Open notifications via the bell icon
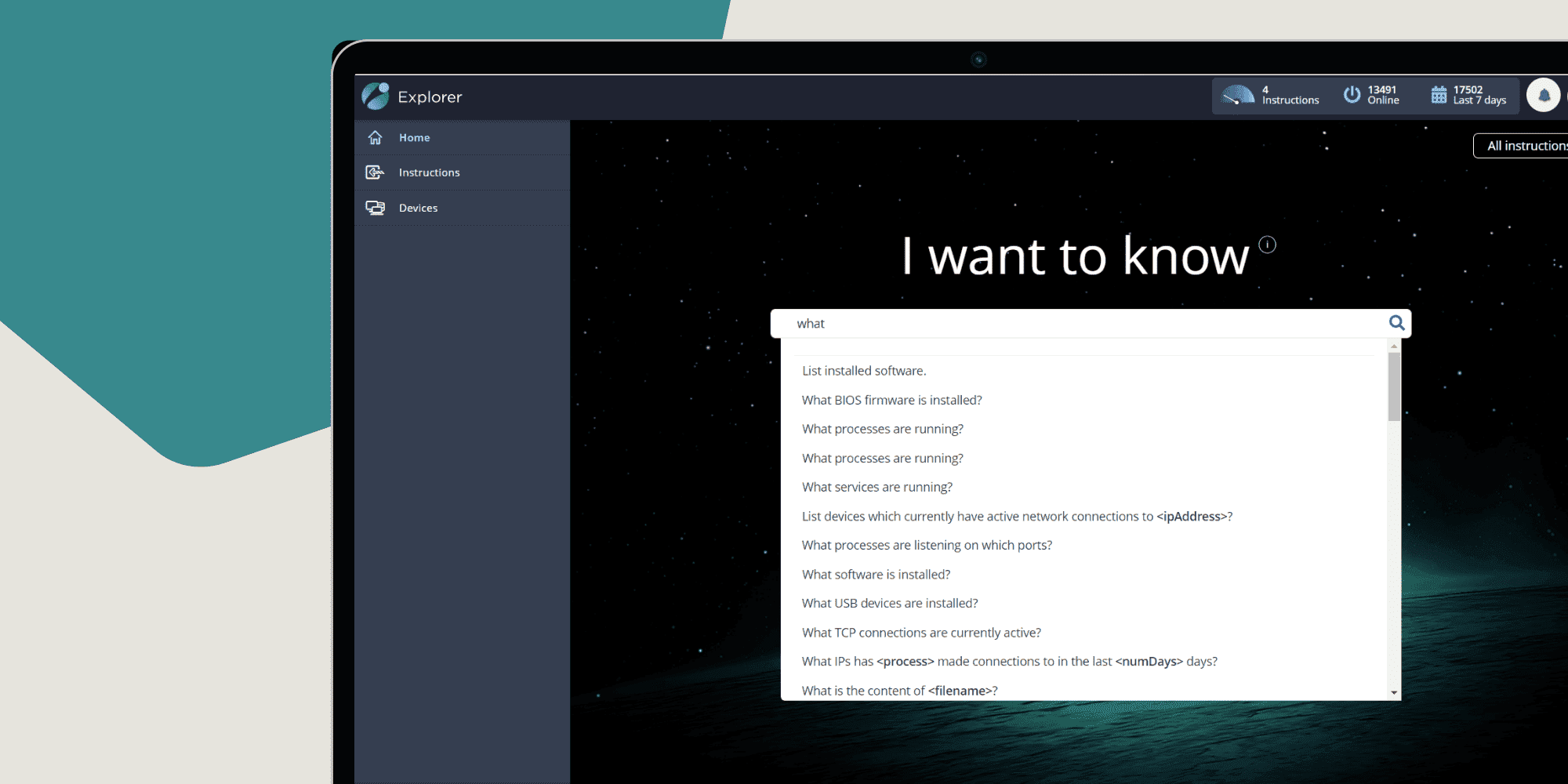 (x=1543, y=95)
